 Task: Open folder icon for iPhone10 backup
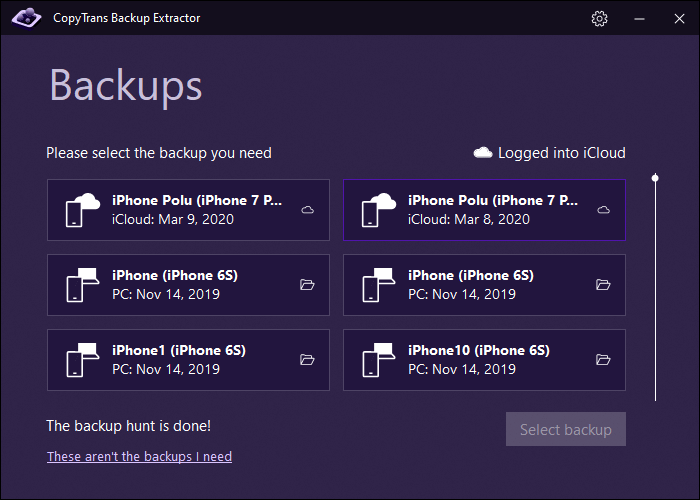click(603, 360)
